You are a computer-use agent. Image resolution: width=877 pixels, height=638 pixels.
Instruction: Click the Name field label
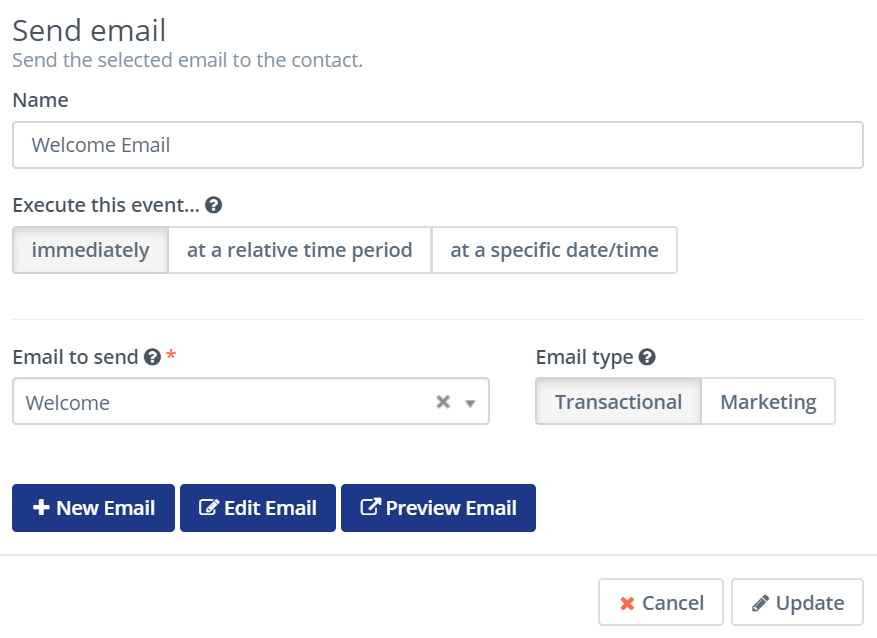(x=40, y=100)
